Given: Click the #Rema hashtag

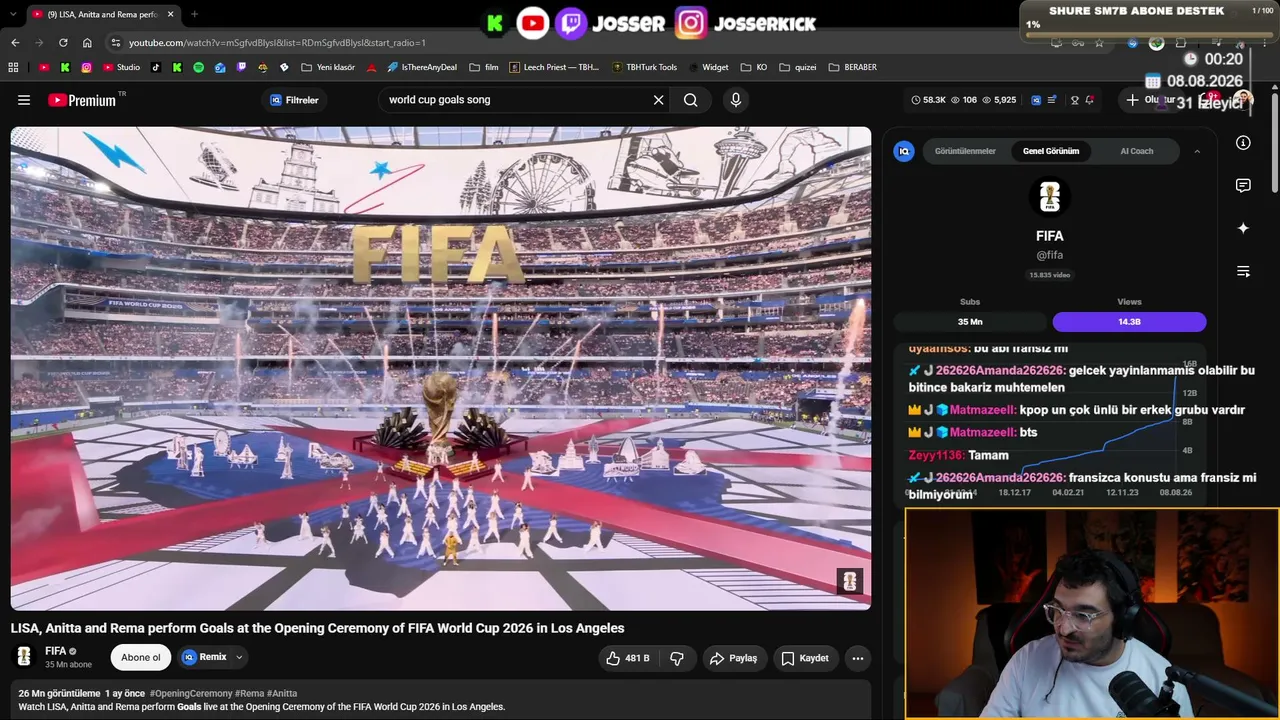Looking at the screenshot, I should (x=250, y=693).
